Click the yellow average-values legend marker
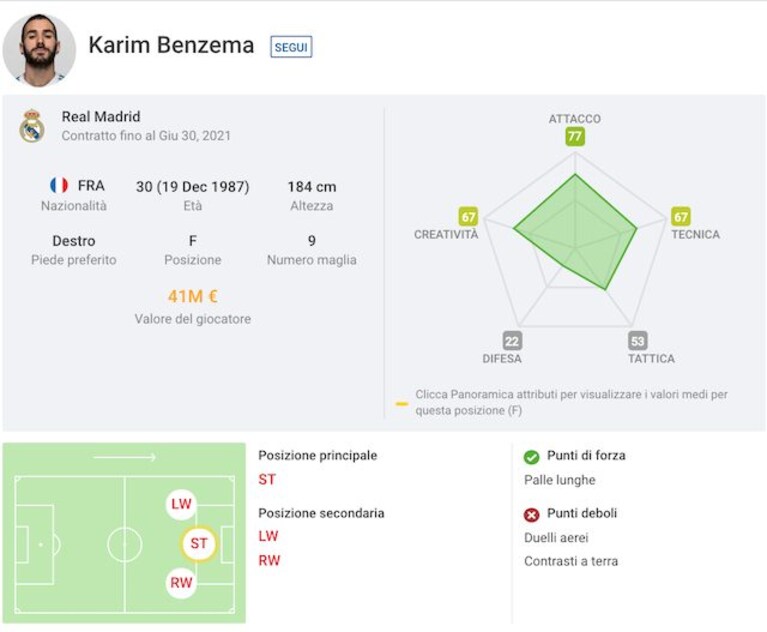 point(402,404)
